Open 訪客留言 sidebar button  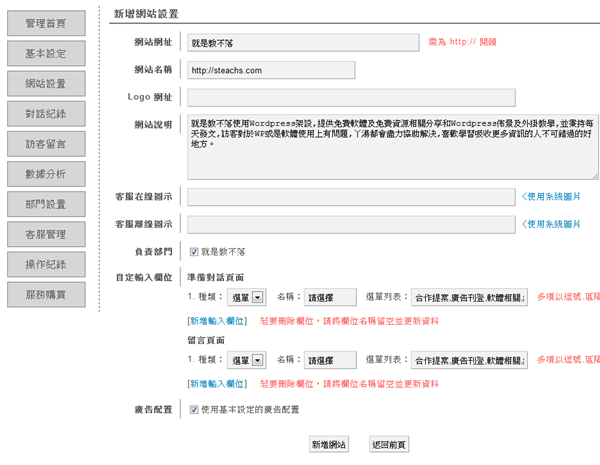[46, 144]
